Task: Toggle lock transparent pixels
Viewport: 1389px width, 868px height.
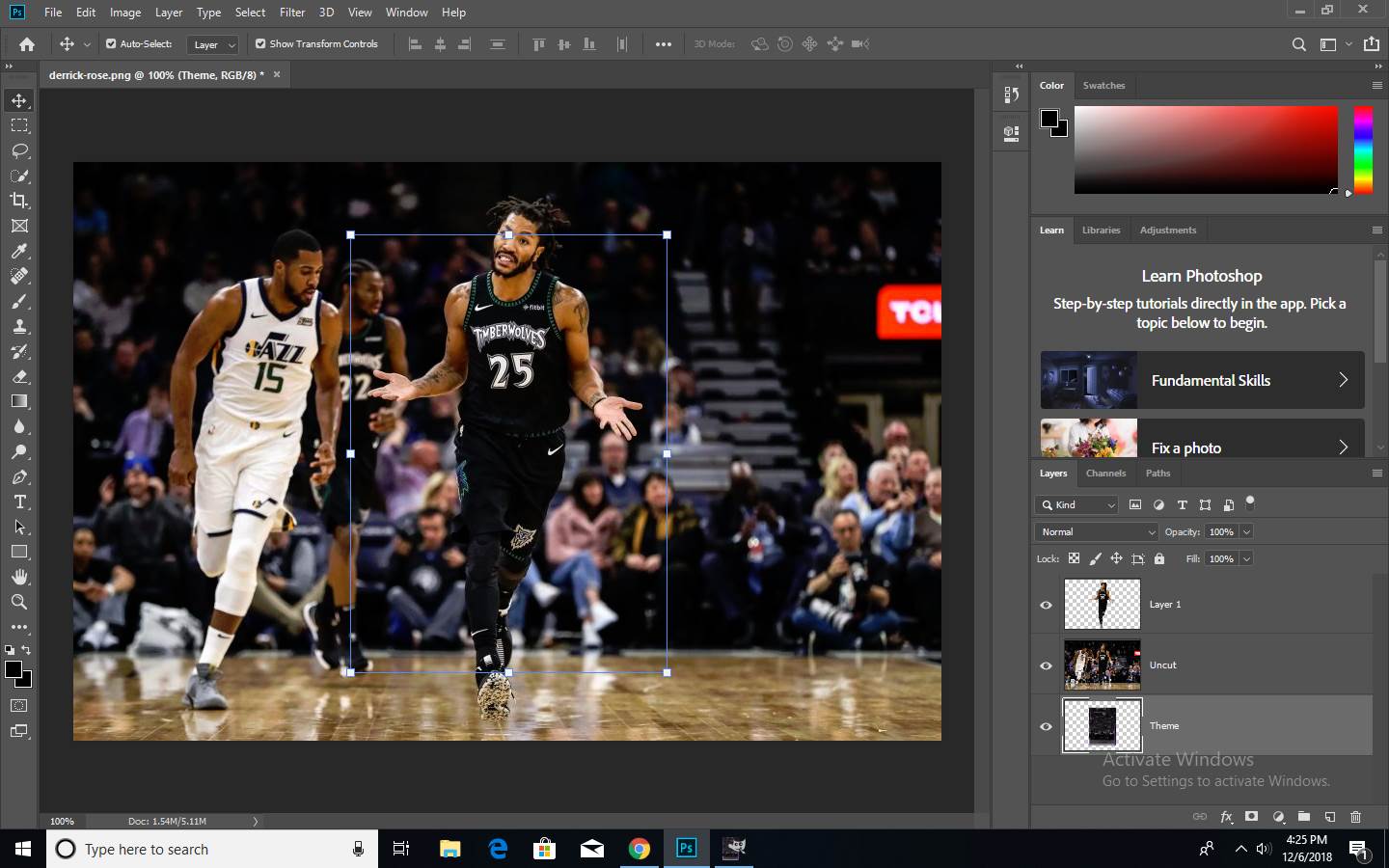Action: pyautogui.click(x=1074, y=558)
